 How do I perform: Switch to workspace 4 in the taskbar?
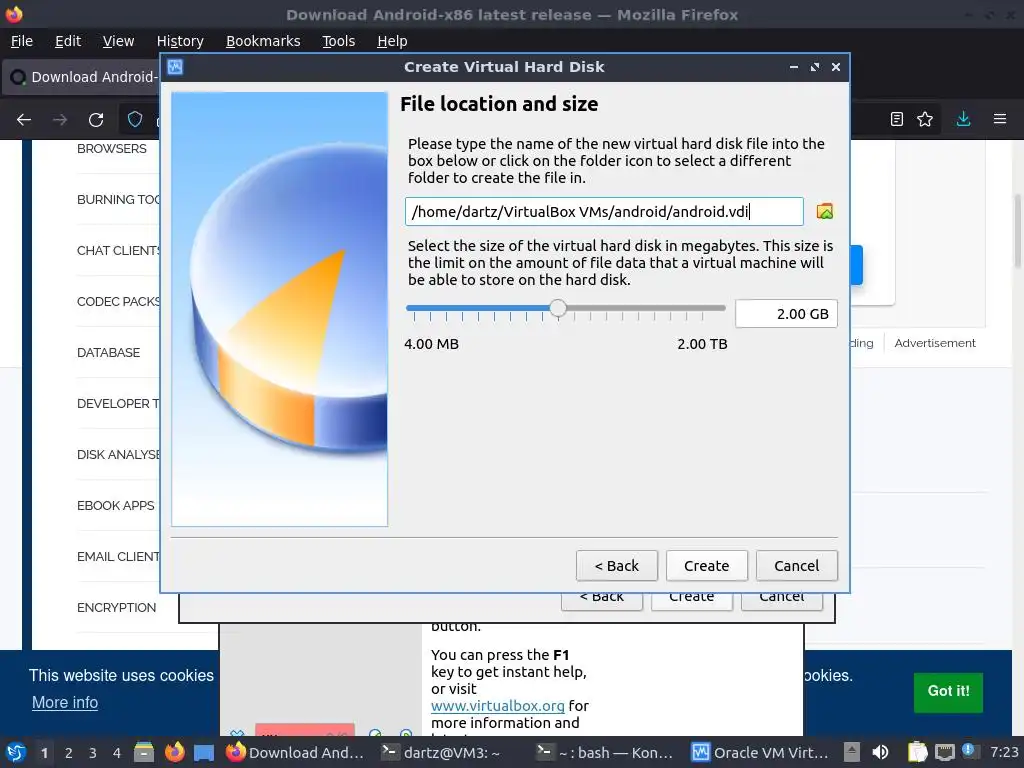coord(117,753)
